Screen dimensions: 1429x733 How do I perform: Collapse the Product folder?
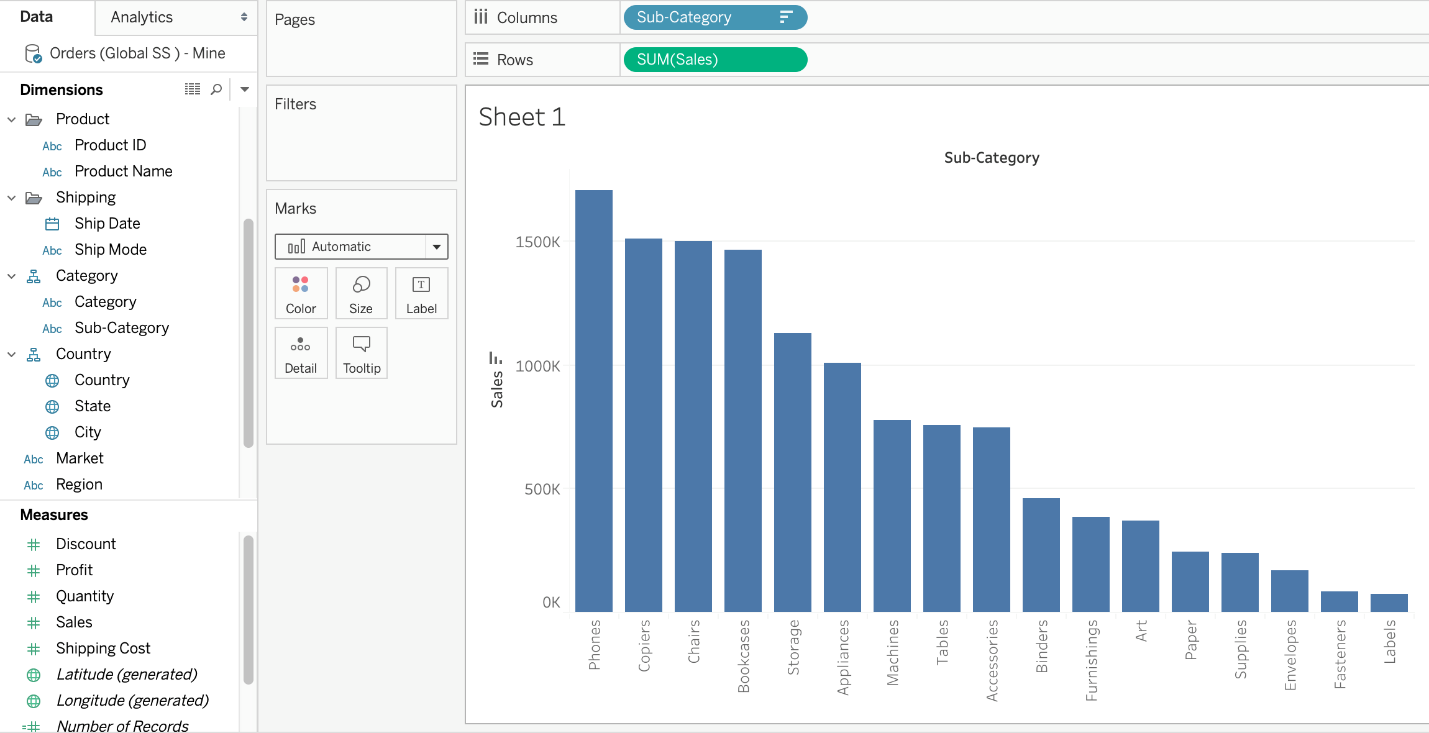pyautogui.click(x=12, y=119)
